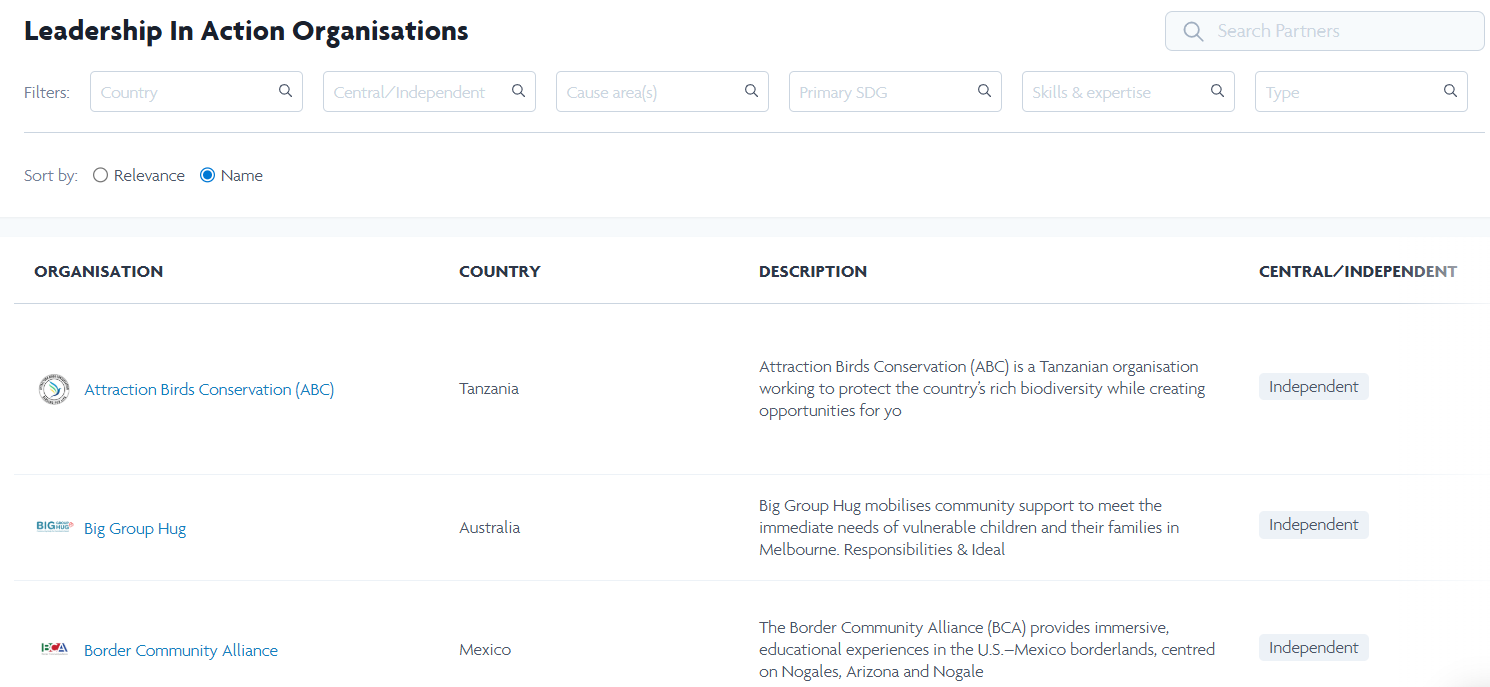Click the search icon in Type filter
This screenshot has width=1490, height=687.
click(x=1450, y=91)
